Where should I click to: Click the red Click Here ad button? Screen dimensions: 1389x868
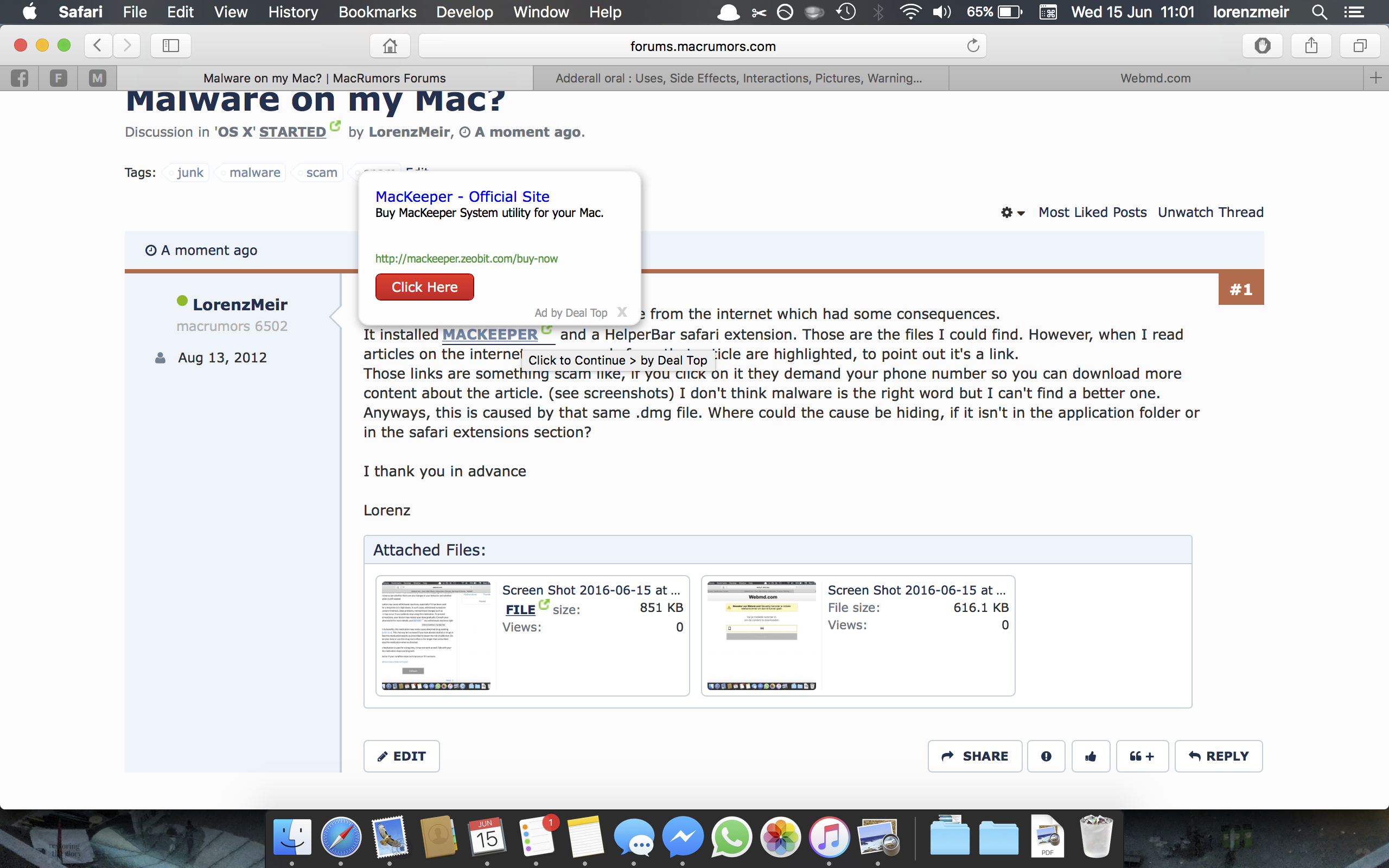pyautogui.click(x=424, y=287)
